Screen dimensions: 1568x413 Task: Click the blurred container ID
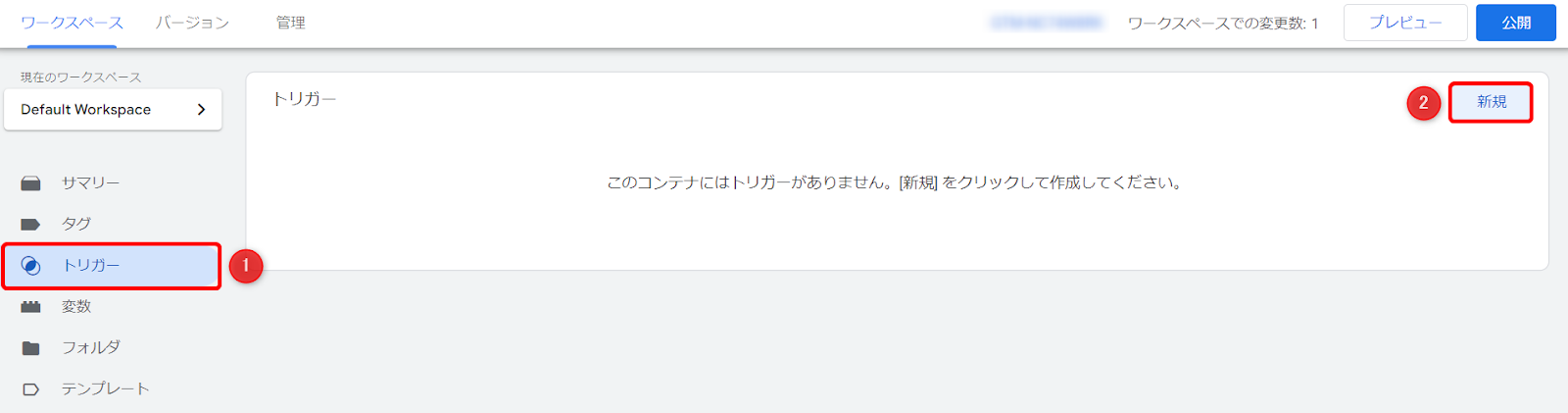pyautogui.click(x=1048, y=23)
